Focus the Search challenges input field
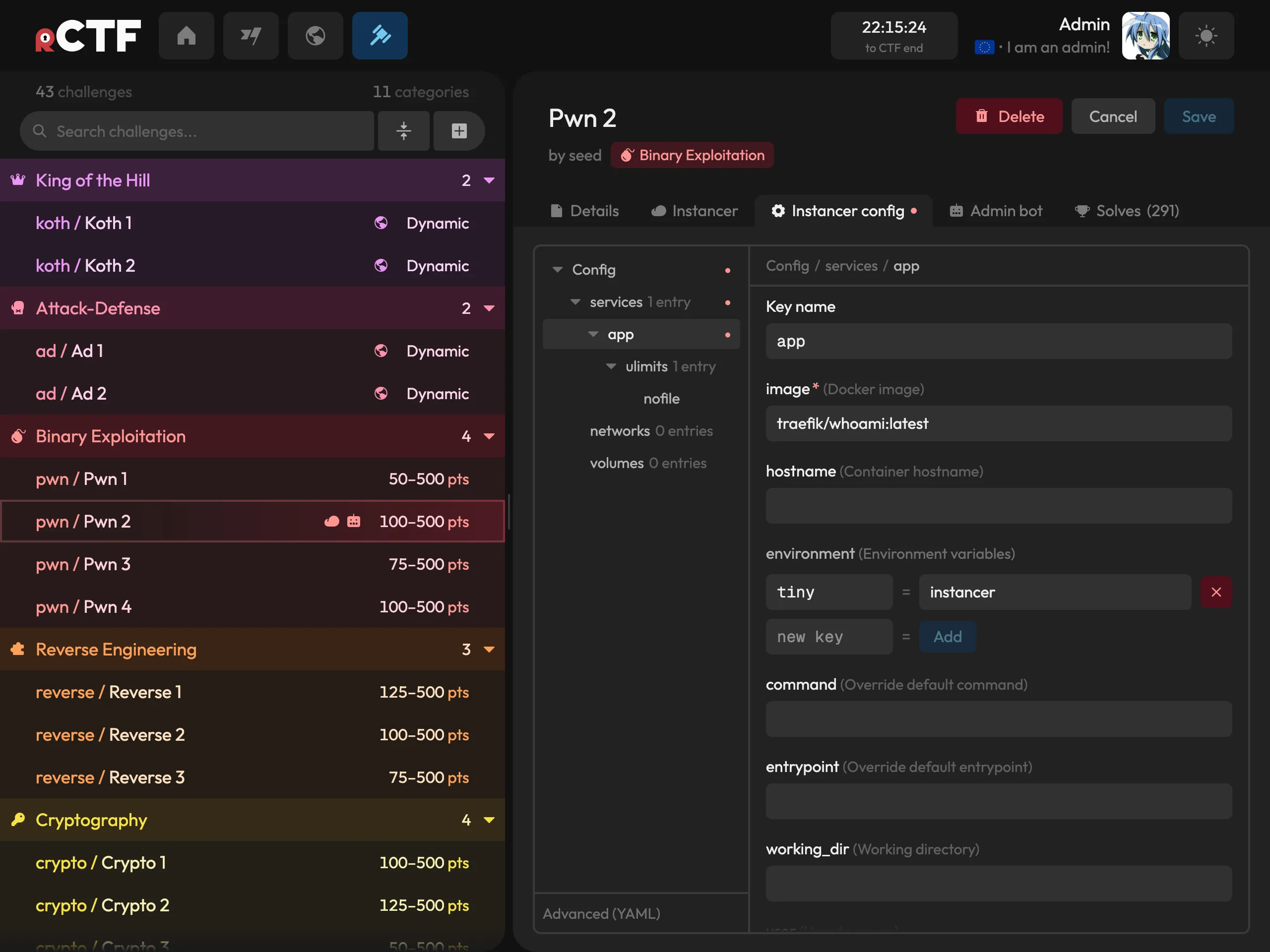The image size is (1270, 952). click(x=197, y=131)
